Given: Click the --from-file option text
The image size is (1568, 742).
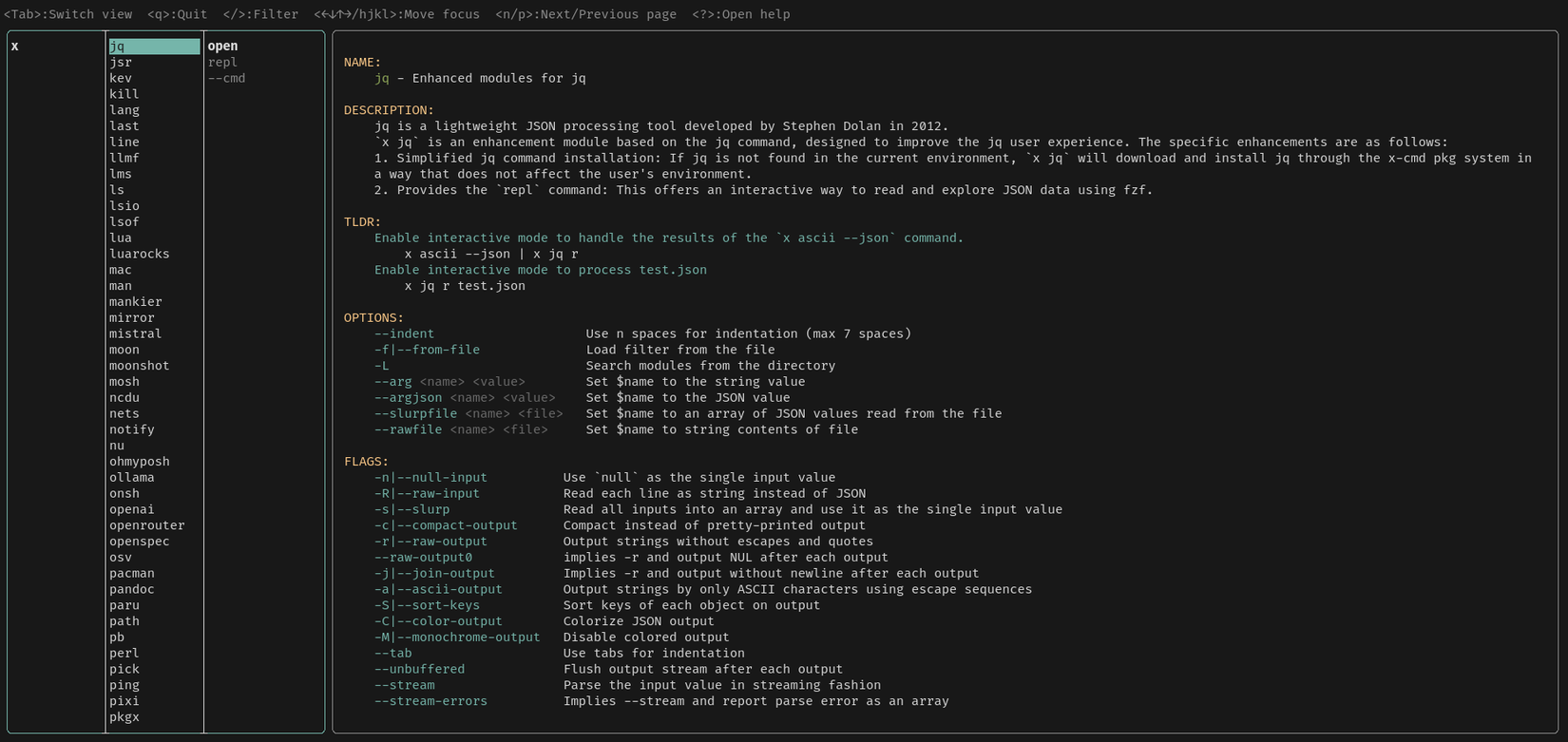Looking at the screenshot, I should click(x=427, y=351).
